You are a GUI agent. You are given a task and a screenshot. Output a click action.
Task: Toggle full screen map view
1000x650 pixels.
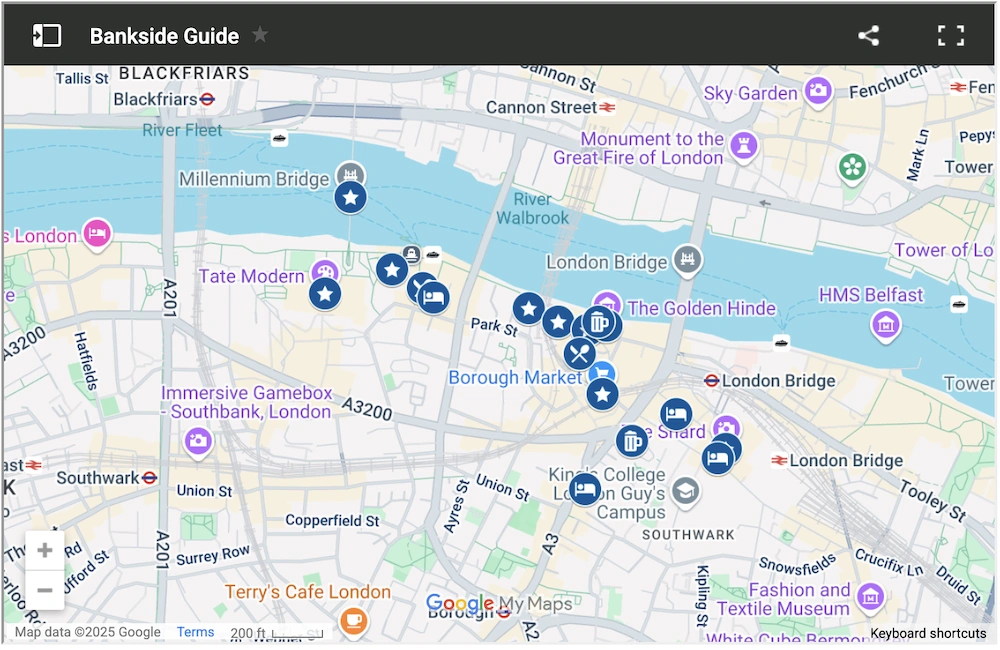point(950,36)
